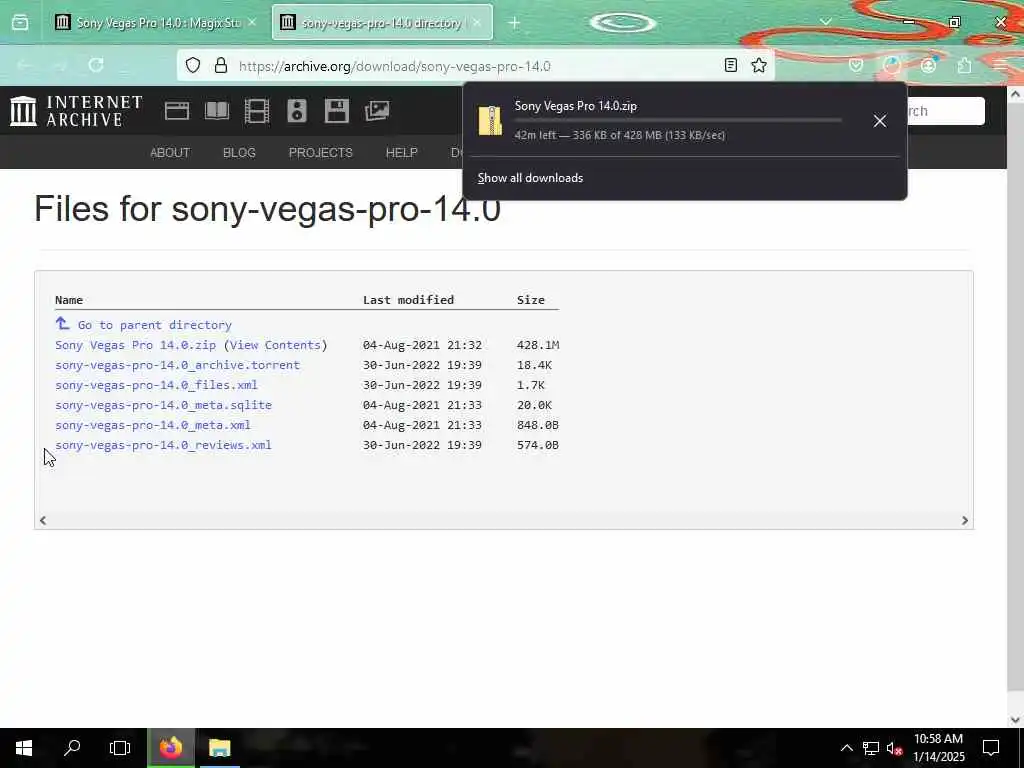1024x768 pixels.
Task: Open Firefox View icon in the tab bar
Action: 20,23
